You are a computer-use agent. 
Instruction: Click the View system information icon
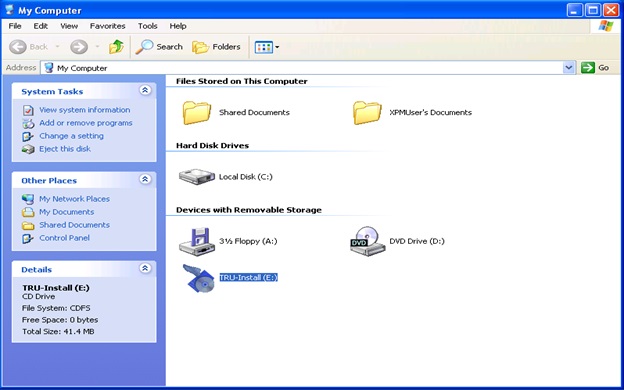[x=28, y=110]
